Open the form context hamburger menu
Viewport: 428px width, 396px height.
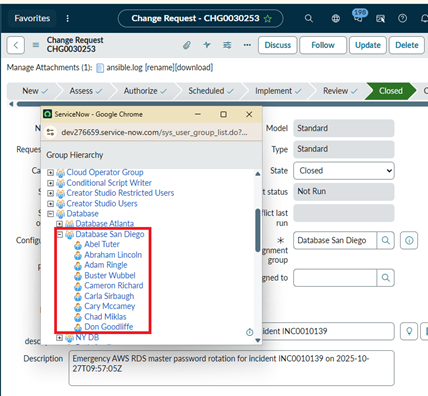pyautogui.click(x=36, y=45)
